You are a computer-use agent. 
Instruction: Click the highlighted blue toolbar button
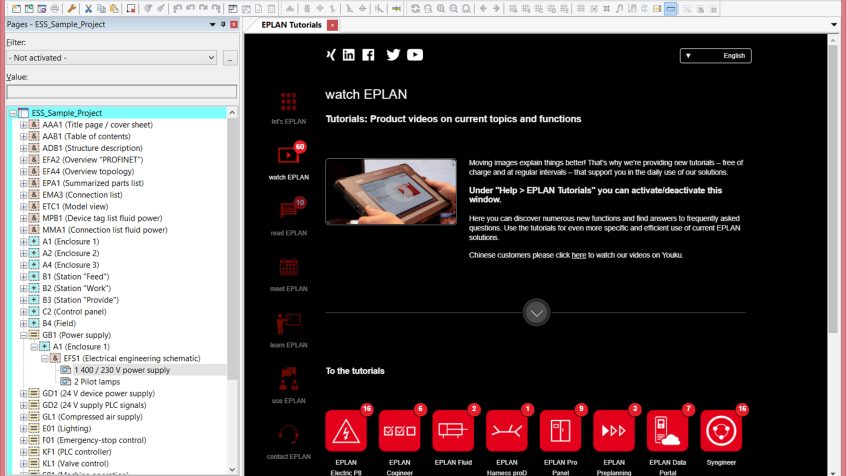tap(671, 9)
